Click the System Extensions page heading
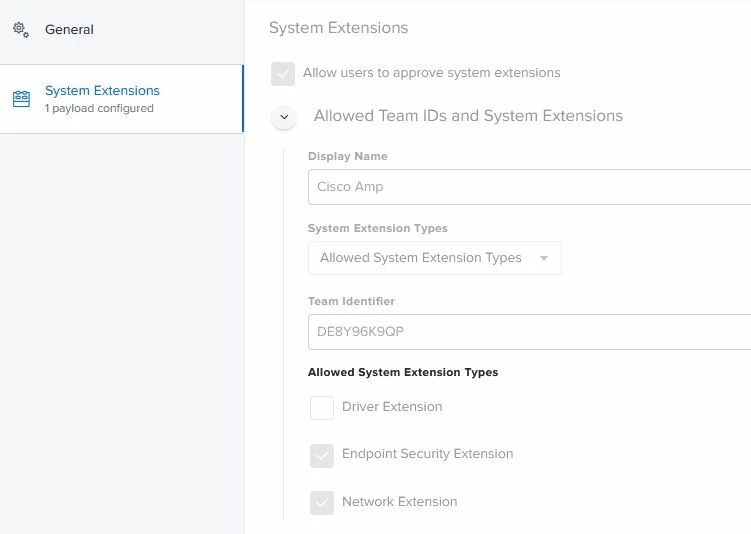 pos(338,28)
